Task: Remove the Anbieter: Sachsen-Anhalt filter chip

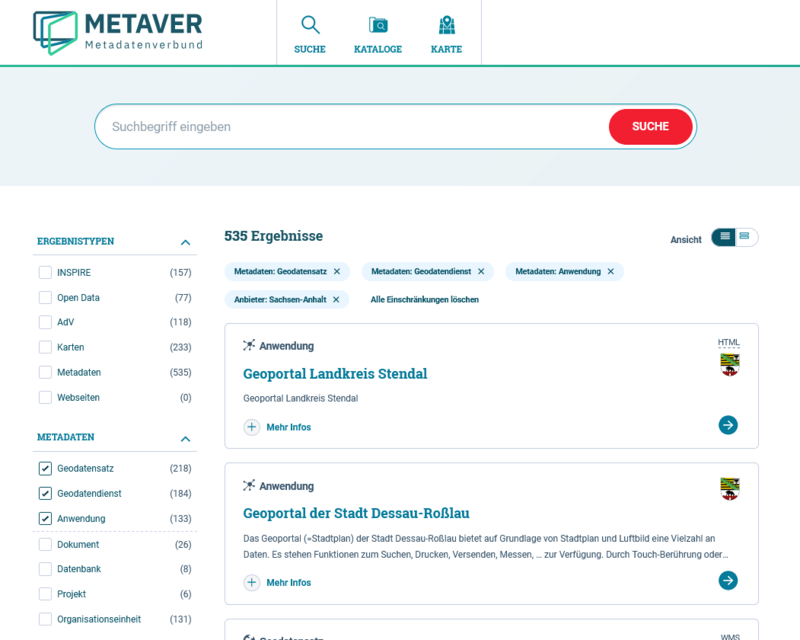Action: click(336, 300)
